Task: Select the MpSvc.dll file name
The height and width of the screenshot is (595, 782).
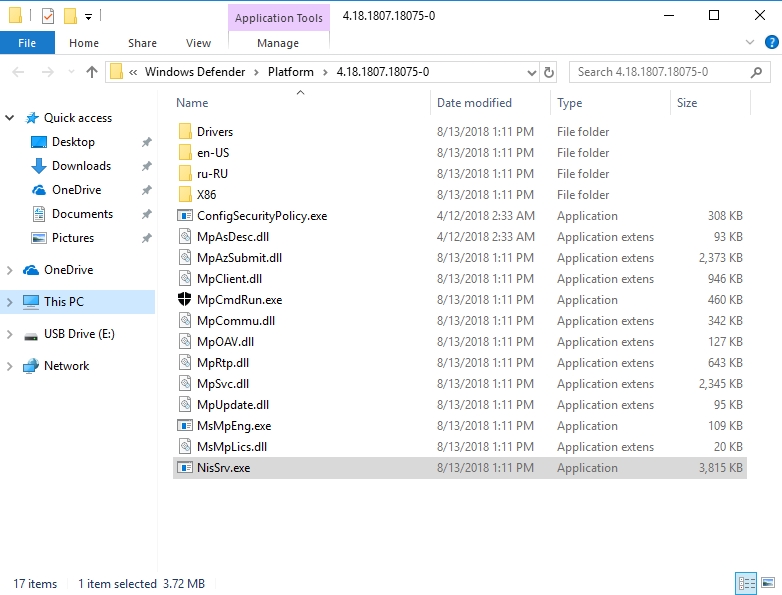Action: coord(223,384)
